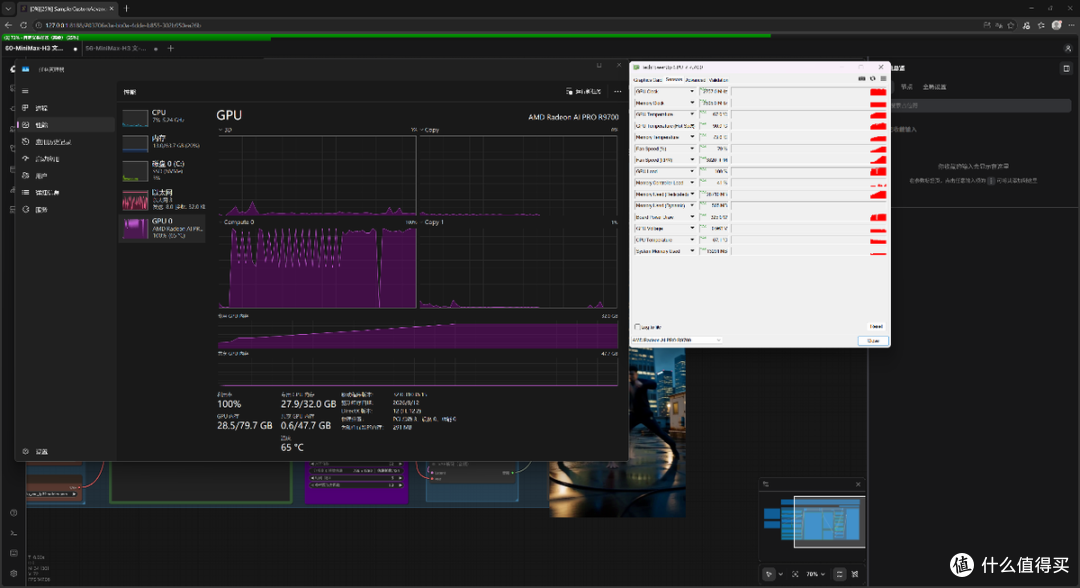Open canvas mode dropdown chevron
Viewport: 1080px width, 588px height.
780,574
